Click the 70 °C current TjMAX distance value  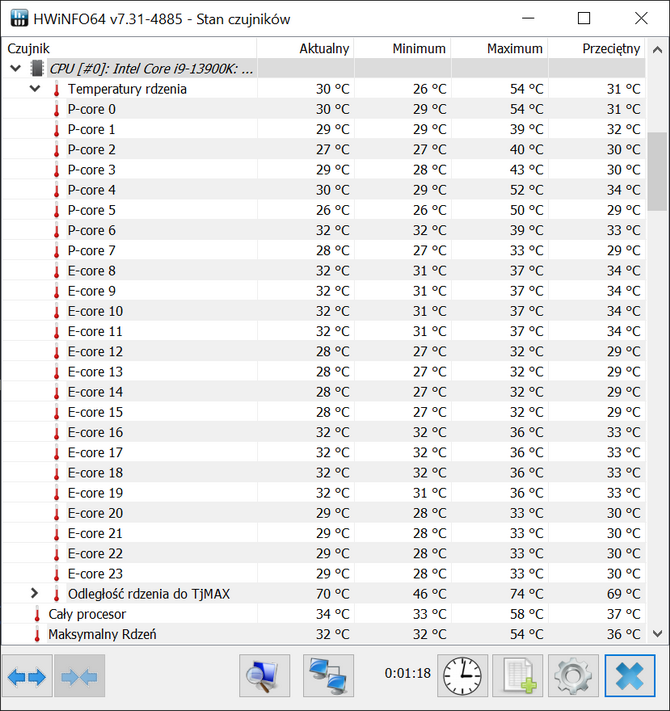(x=333, y=594)
